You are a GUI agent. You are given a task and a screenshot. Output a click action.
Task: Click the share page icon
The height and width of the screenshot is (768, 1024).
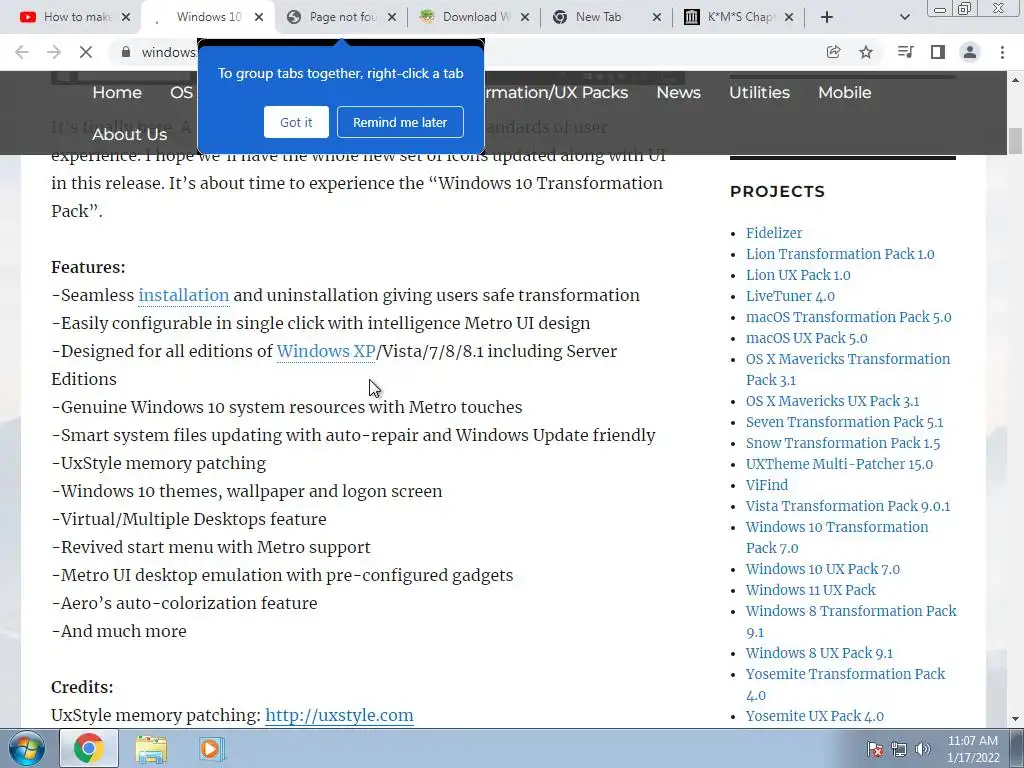point(833,52)
